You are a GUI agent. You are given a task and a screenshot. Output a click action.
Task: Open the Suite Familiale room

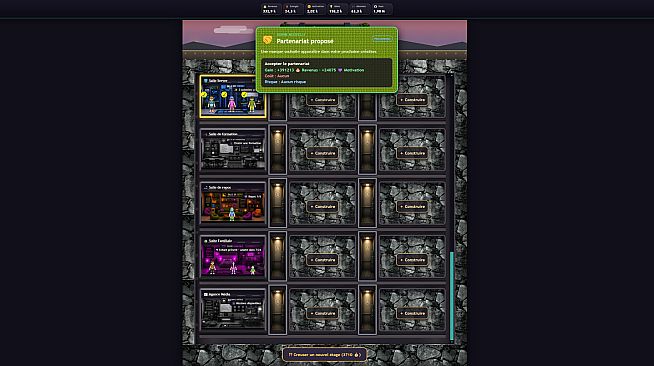[x=233, y=257]
